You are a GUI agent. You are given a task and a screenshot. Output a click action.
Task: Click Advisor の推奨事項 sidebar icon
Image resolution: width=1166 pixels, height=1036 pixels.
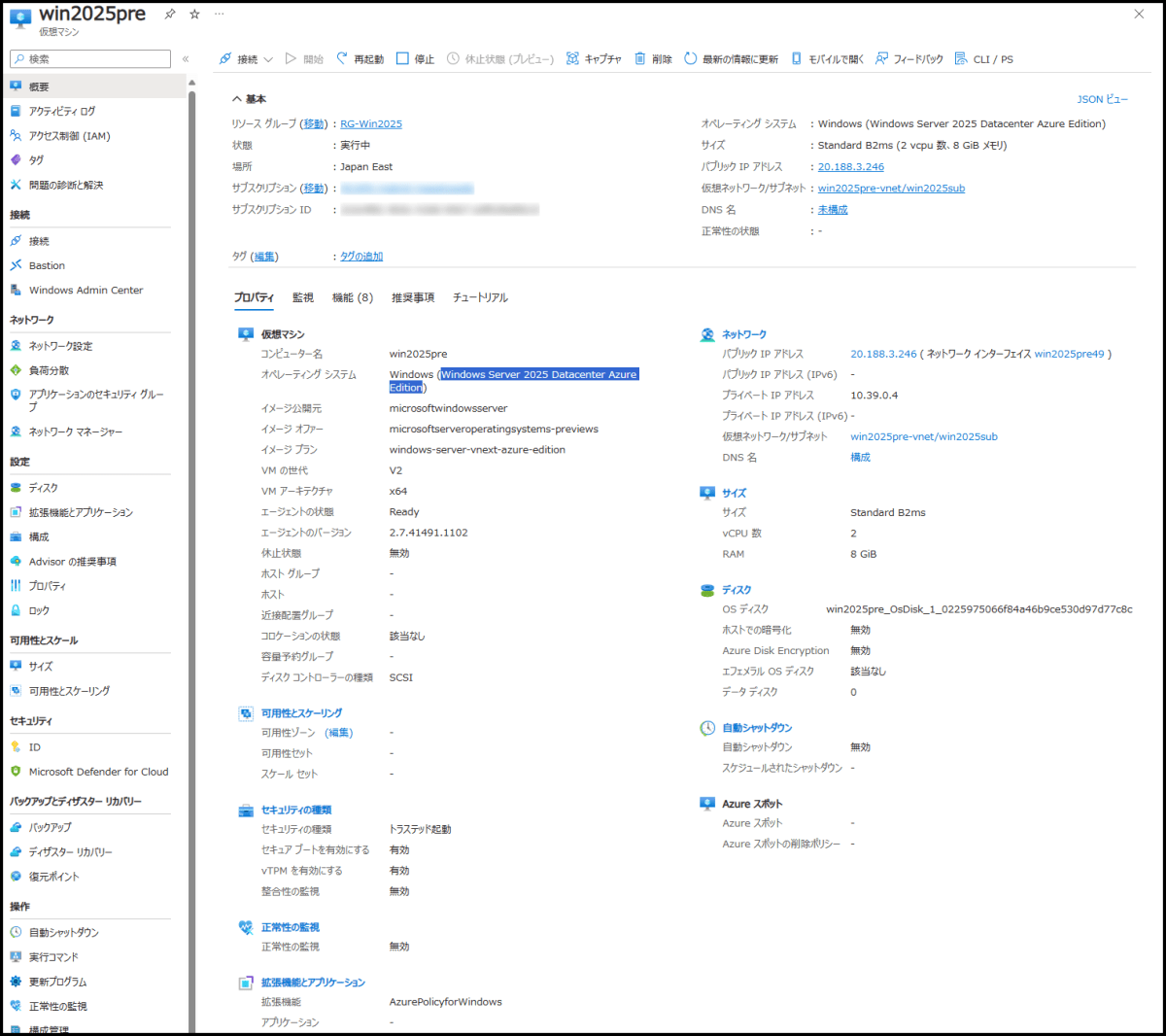click(x=16, y=562)
